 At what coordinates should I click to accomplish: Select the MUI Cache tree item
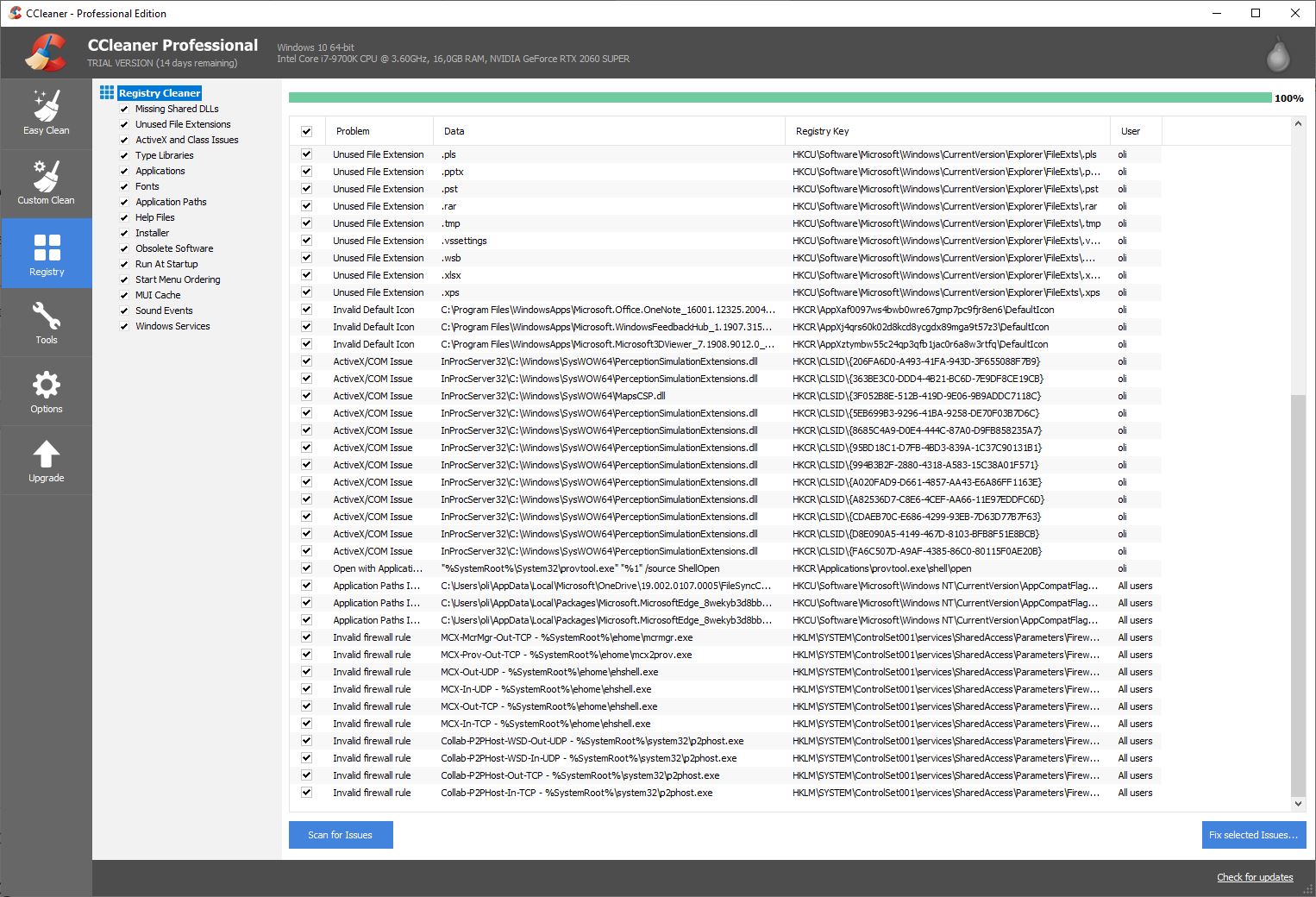coord(158,295)
